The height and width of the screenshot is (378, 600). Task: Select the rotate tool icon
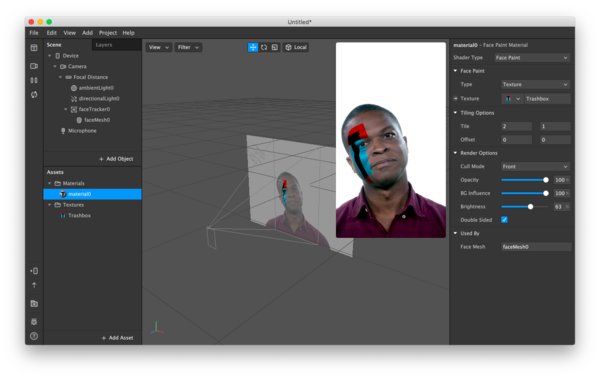click(264, 47)
